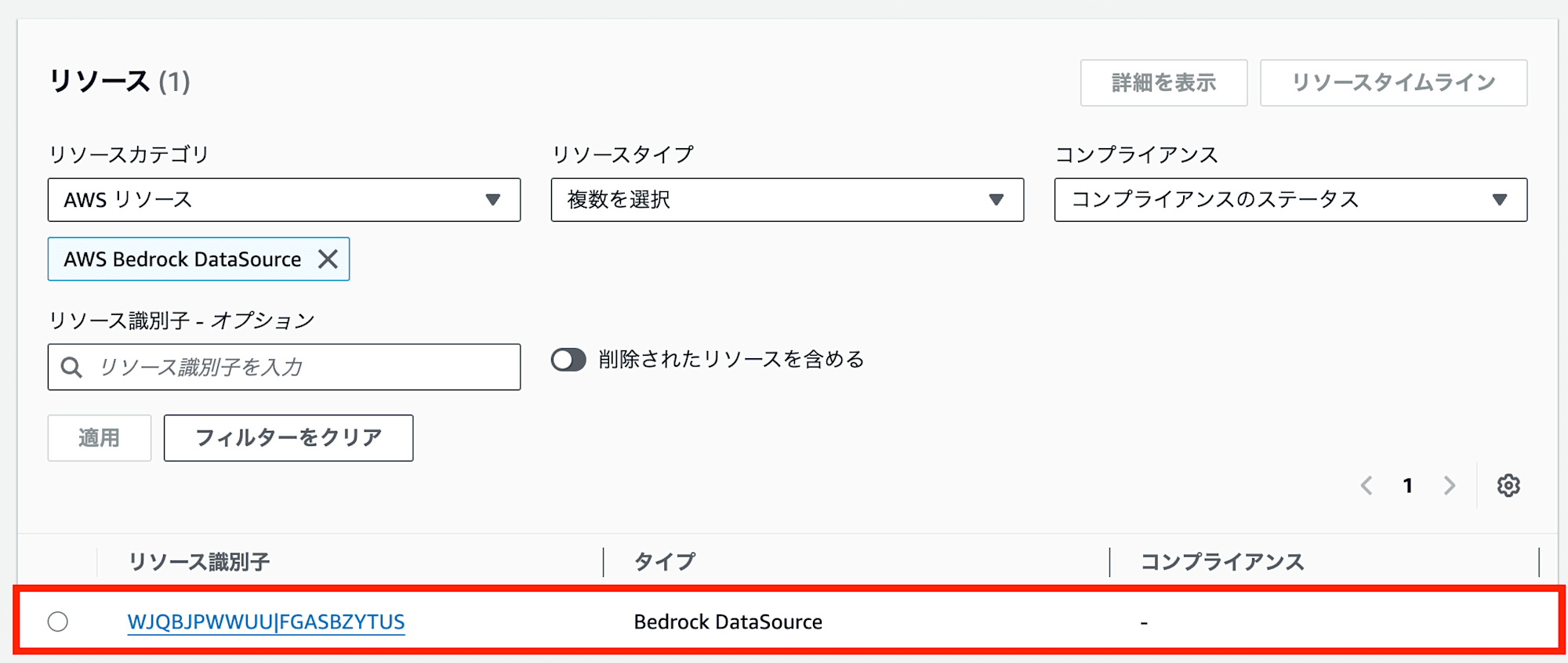Enable the 削除されたリソースを含める toggle

569,360
